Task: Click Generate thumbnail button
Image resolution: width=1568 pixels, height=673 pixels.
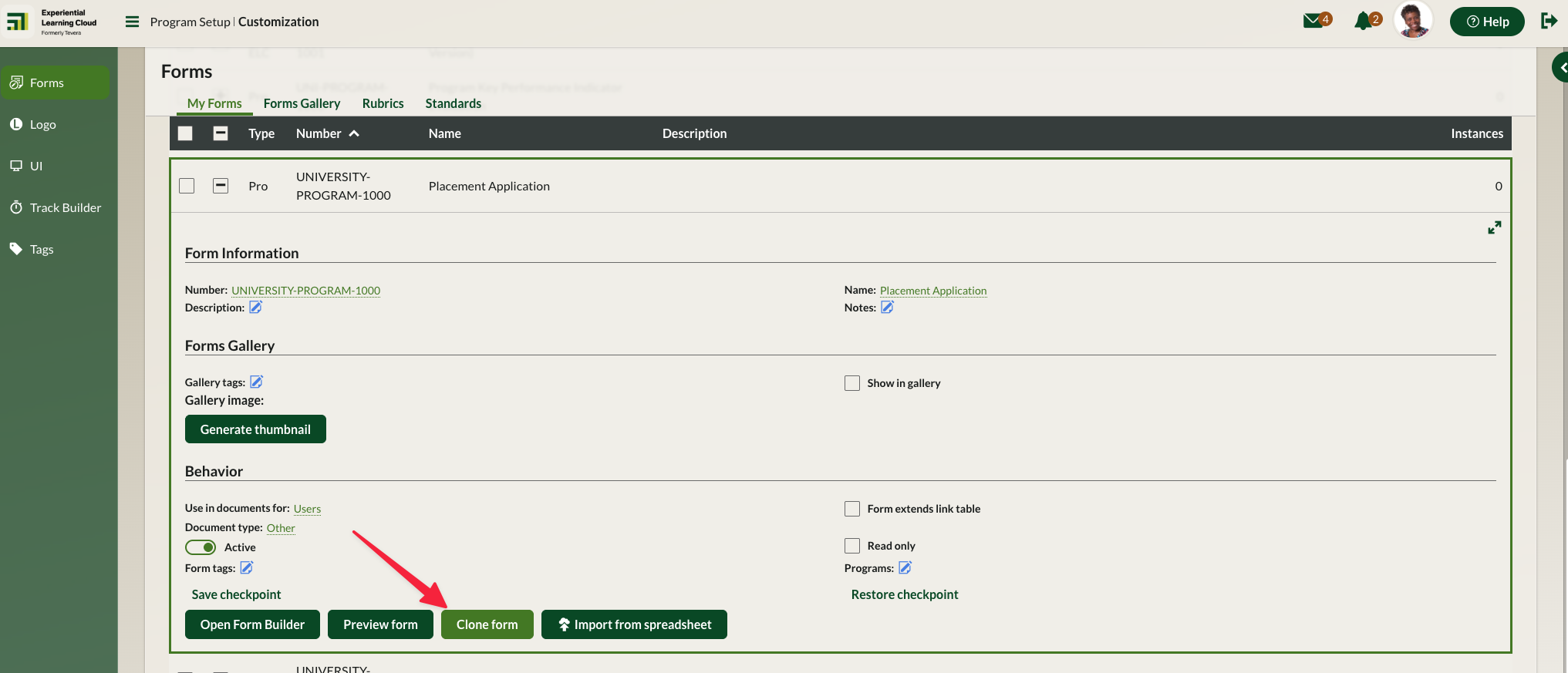Action: click(255, 429)
